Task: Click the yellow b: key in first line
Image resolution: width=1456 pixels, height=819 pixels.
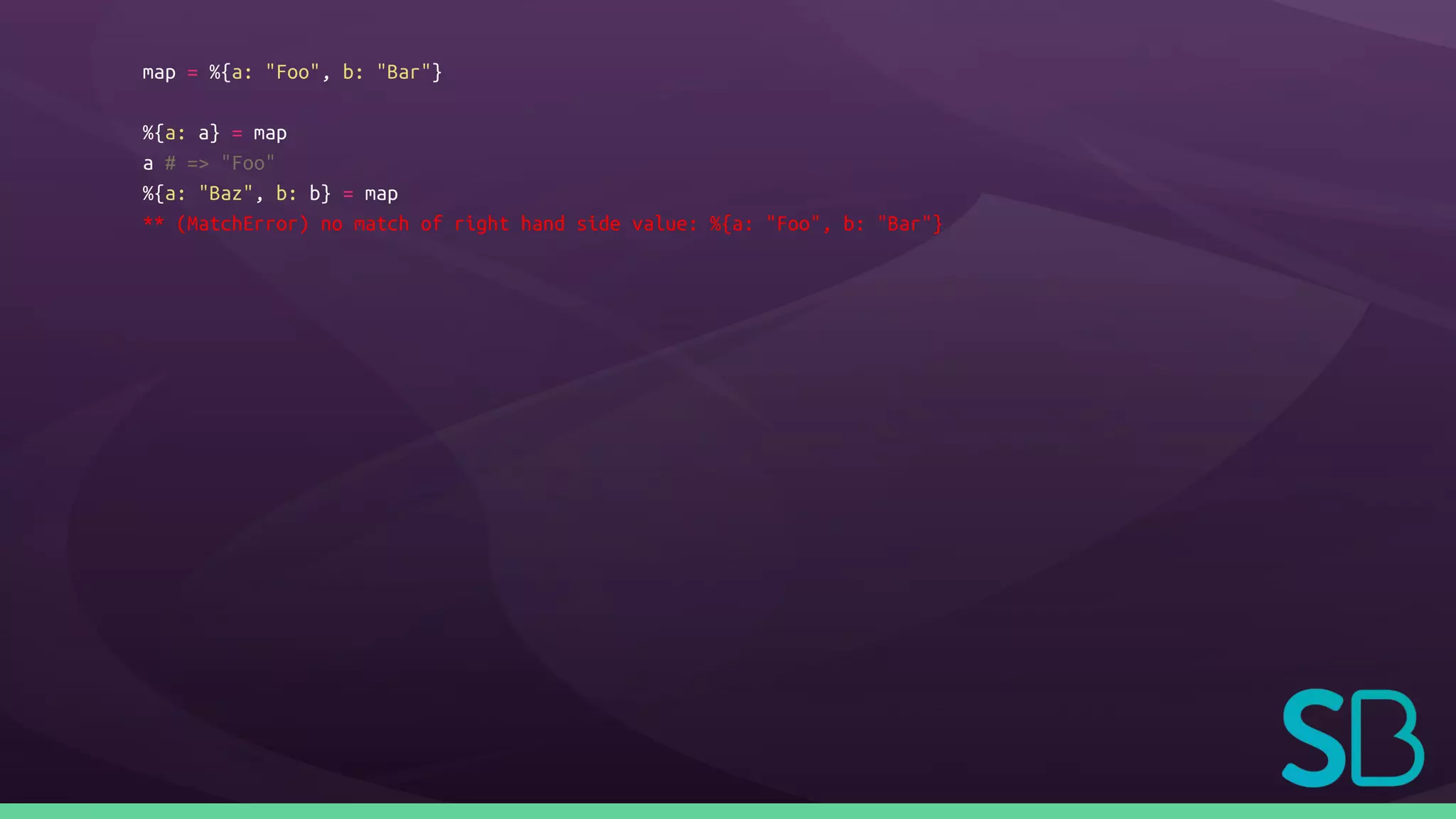Action: click(x=353, y=72)
